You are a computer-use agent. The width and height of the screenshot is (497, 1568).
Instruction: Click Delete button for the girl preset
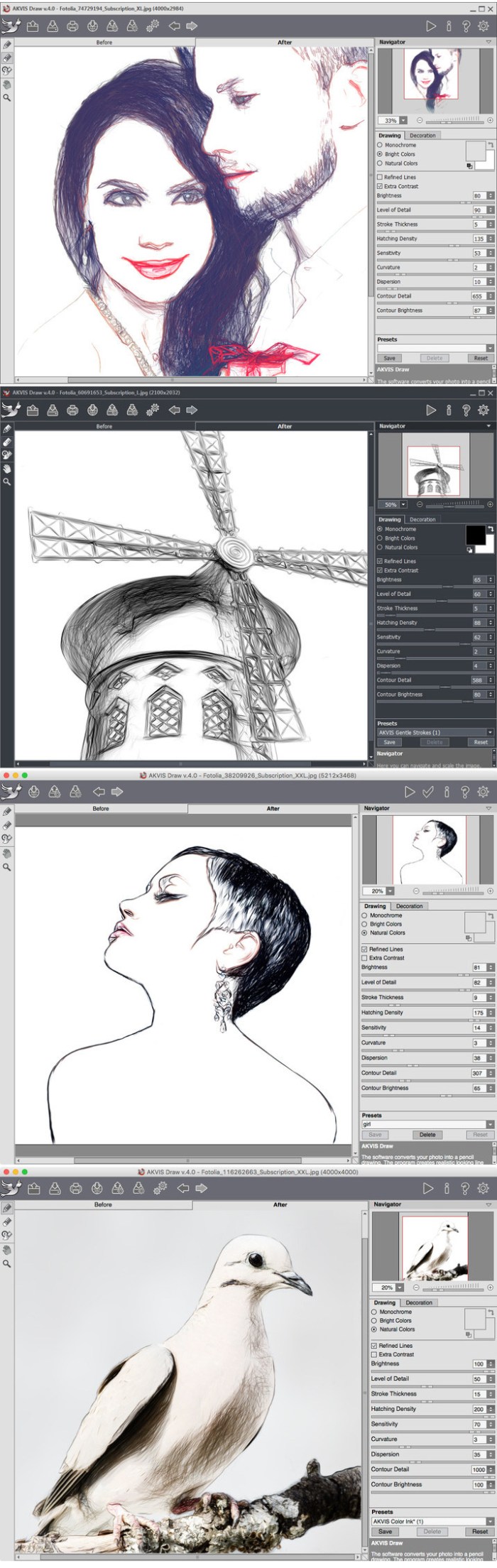(x=427, y=1134)
